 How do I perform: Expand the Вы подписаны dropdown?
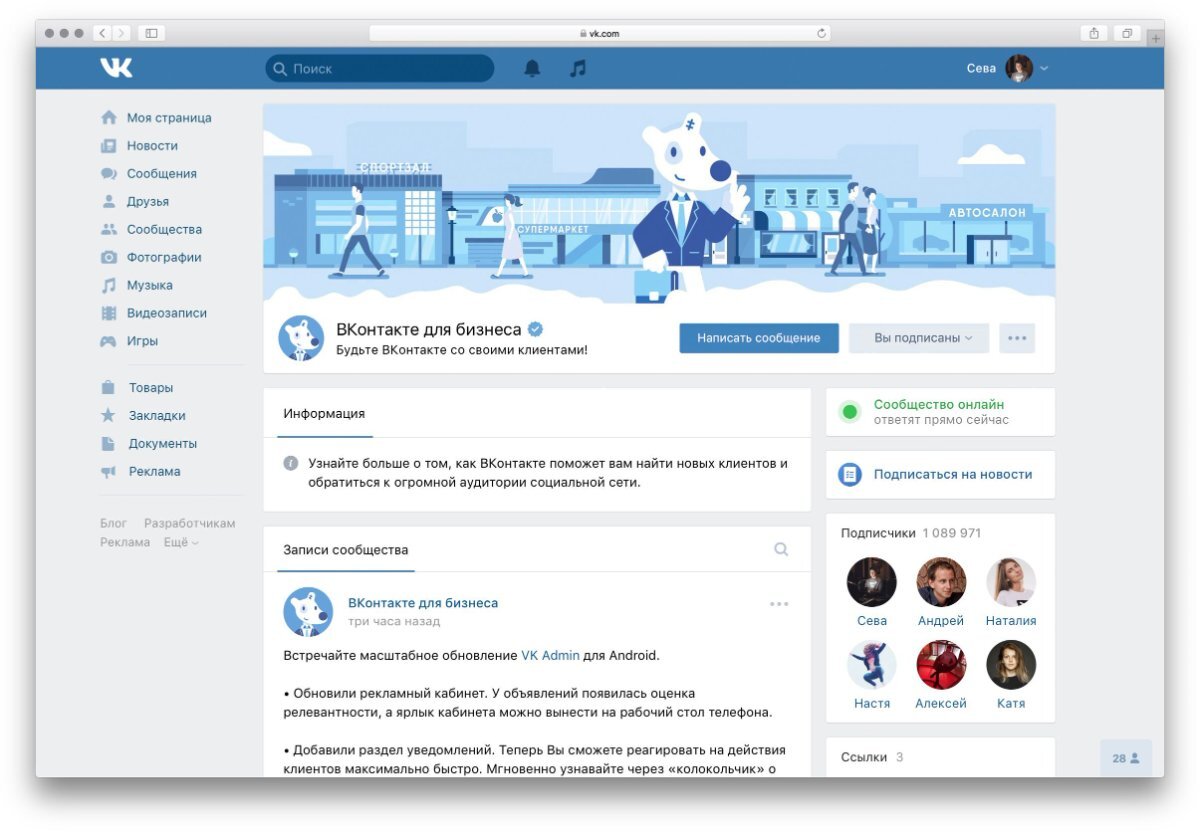tap(917, 338)
